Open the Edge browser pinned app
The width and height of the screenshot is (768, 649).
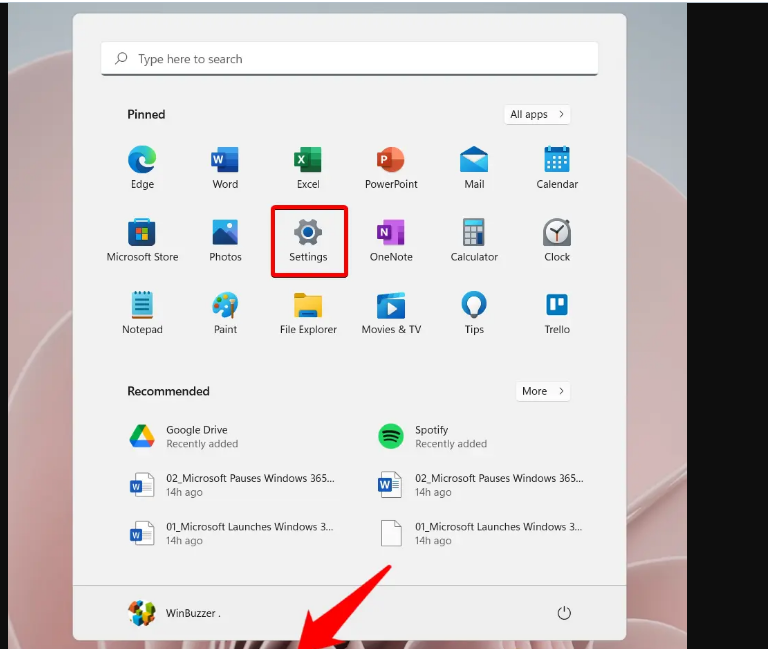point(142,167)
